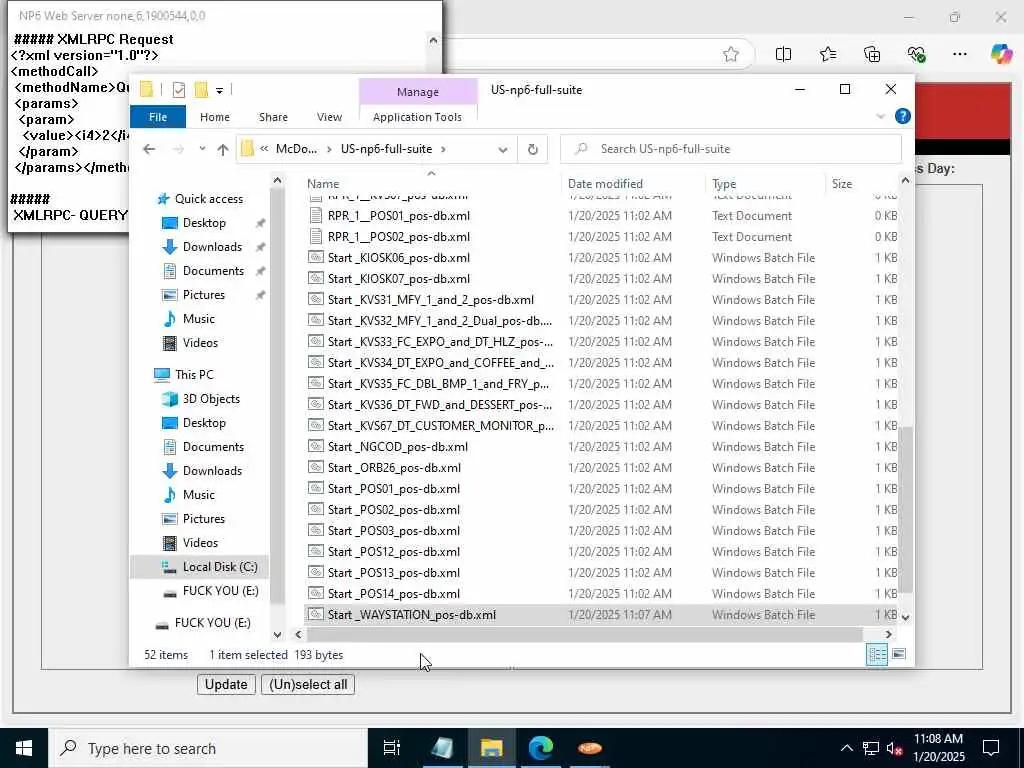Image resolution: width=1024 pixels, height=768 pixels.
Task: Open Microsoft Edge from taskbar
Action: [540, 748]
